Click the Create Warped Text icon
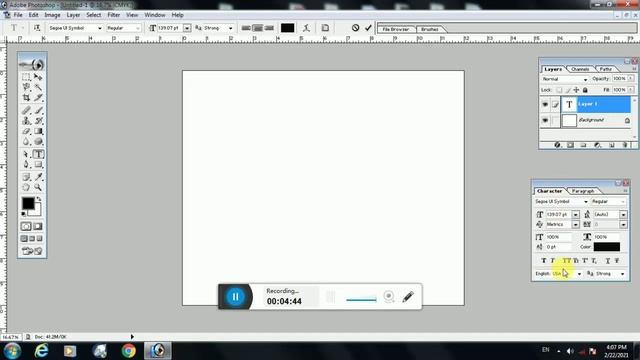 (306, 28)
